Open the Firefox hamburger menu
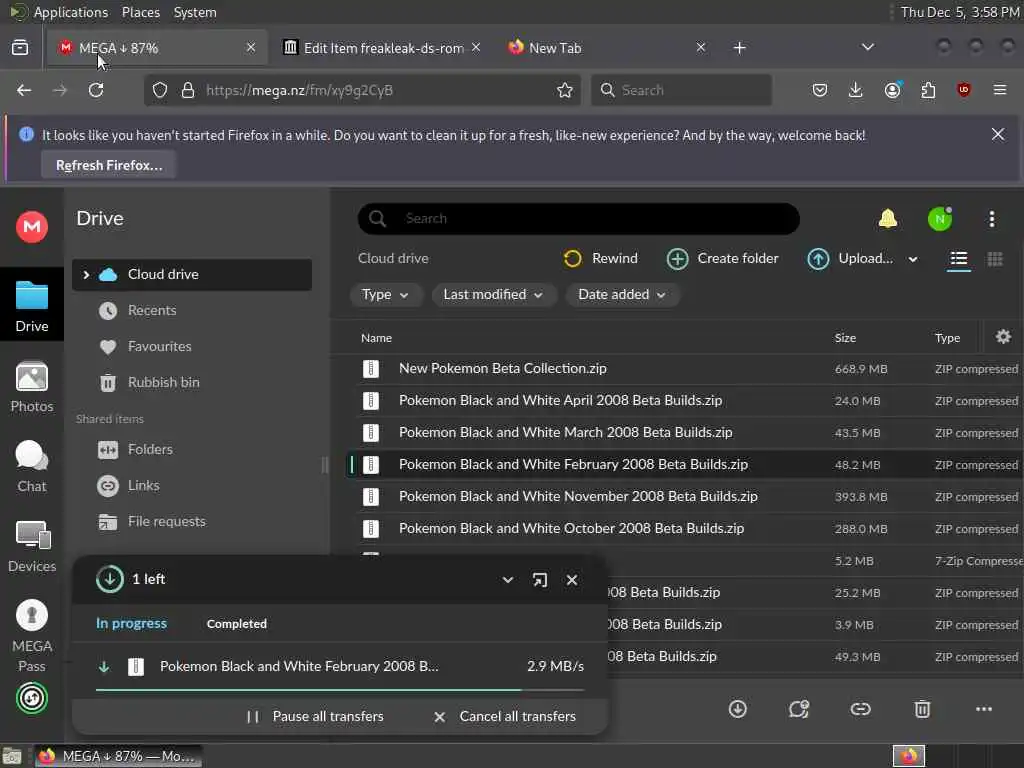Viewport: 1024px width, 768px height. click(x=999, y=90)
